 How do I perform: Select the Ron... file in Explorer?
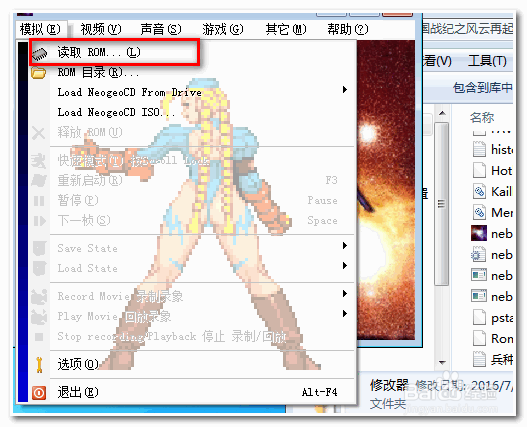492,338
